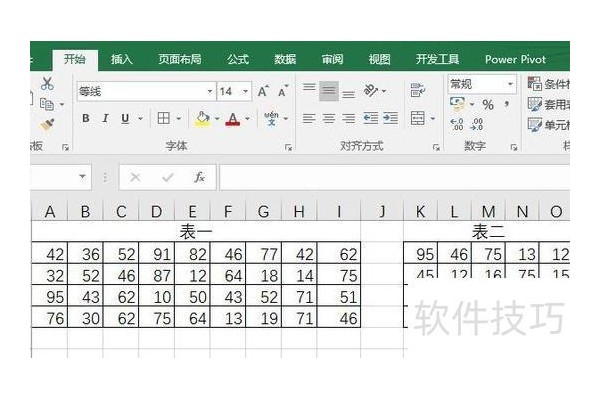Open the 视图 tab

[x=379, y=59]
